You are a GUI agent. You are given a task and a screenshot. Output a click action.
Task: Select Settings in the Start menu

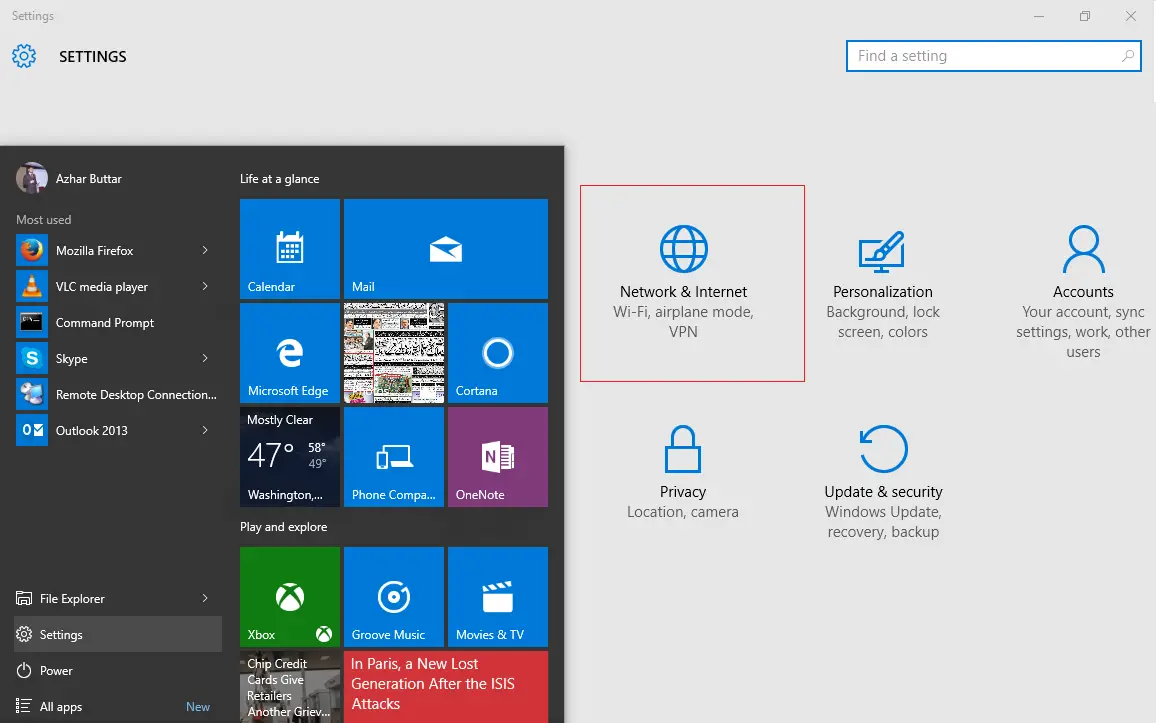click(x=118, y=635)
